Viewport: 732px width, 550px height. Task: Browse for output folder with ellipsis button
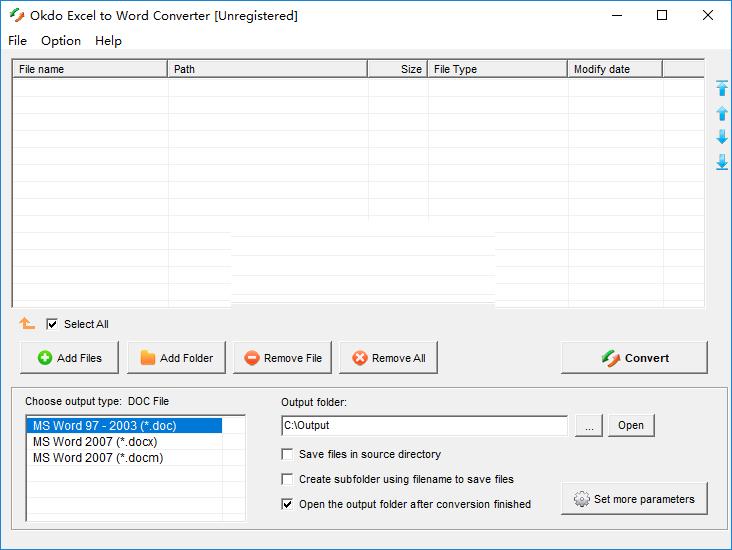click(589, 425)
